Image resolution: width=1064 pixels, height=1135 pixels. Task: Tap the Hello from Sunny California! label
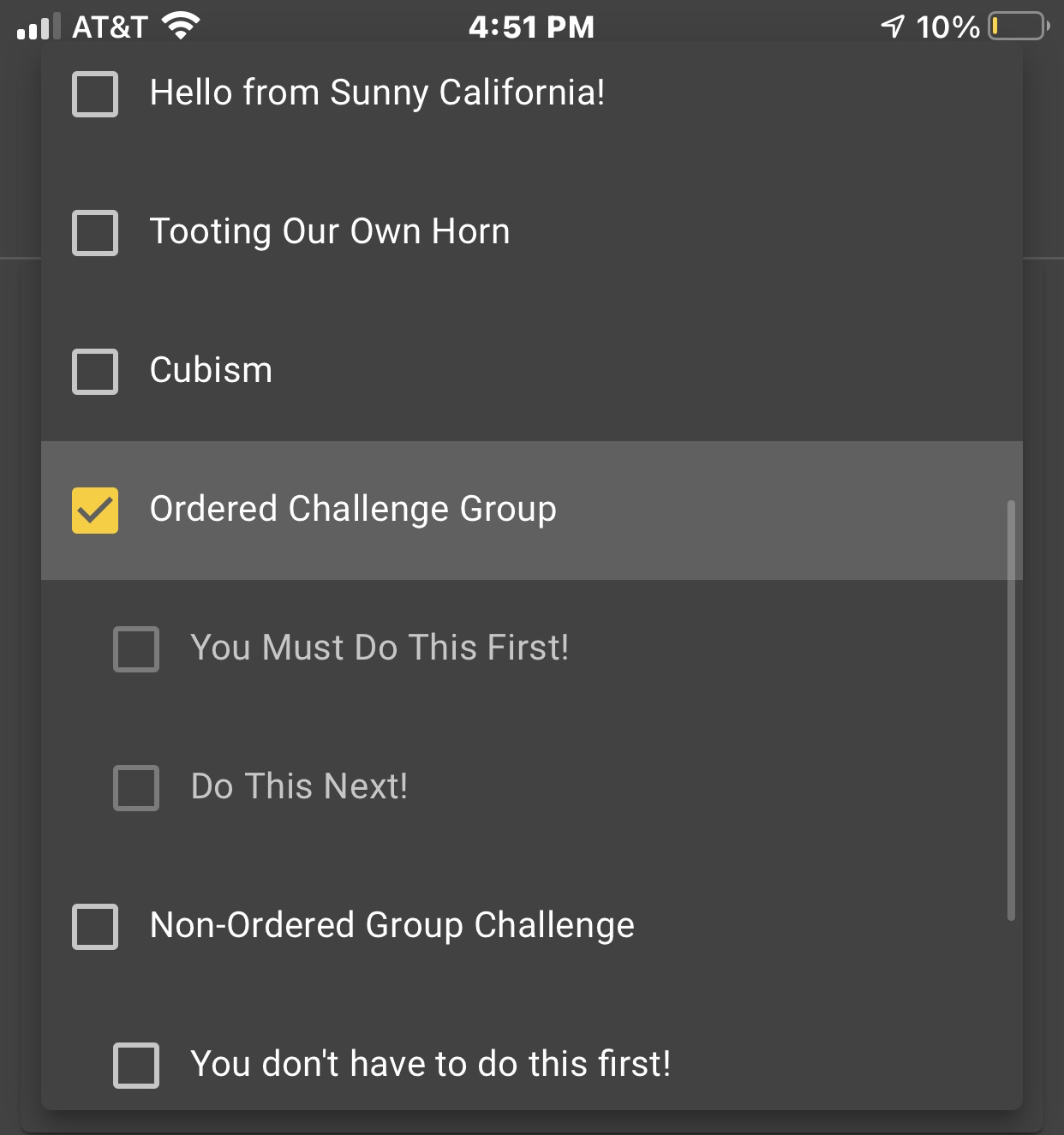pyautogui.click(x=377, y=93)
